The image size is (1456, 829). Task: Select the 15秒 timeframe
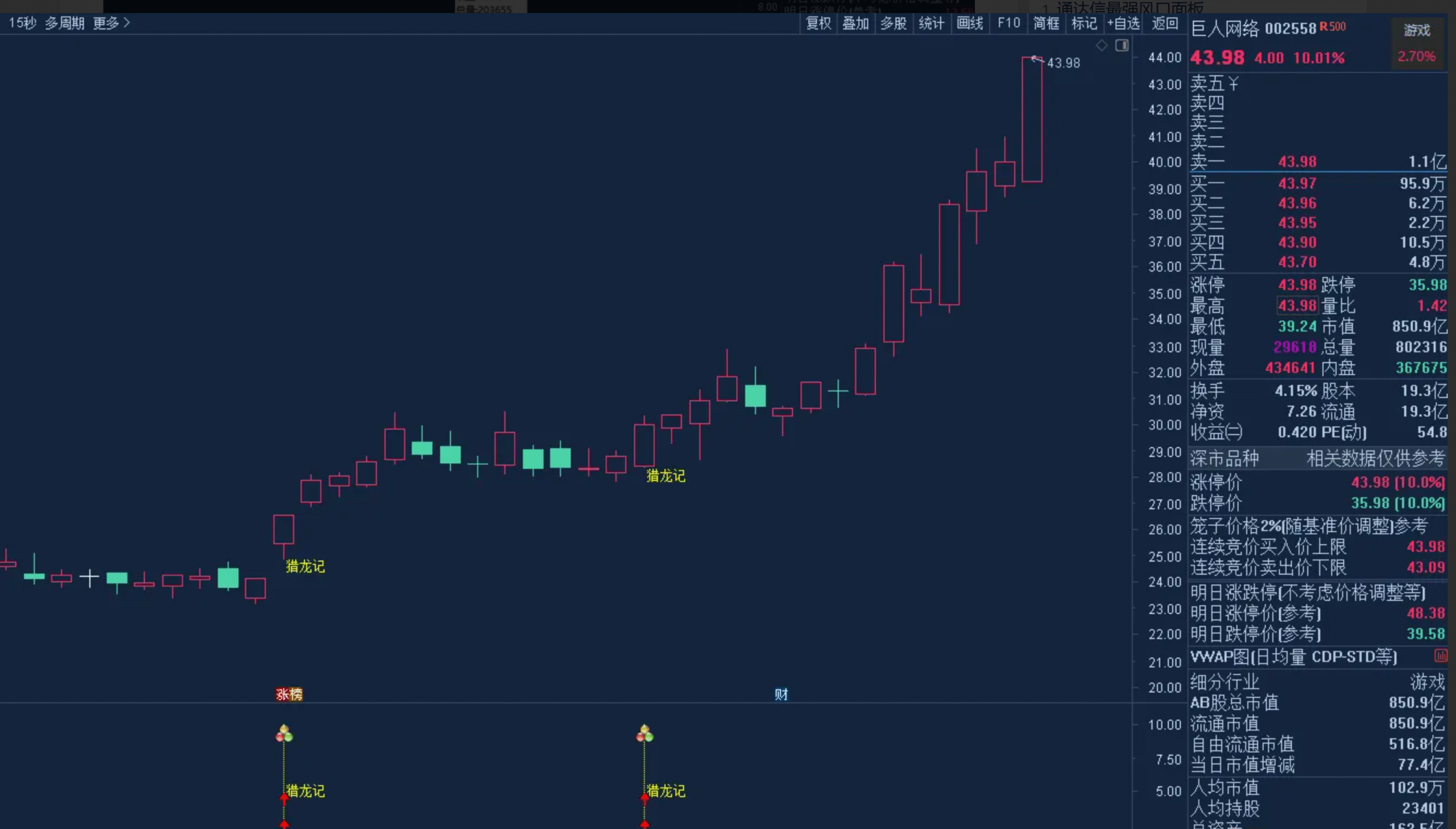(x=23, y=23)
